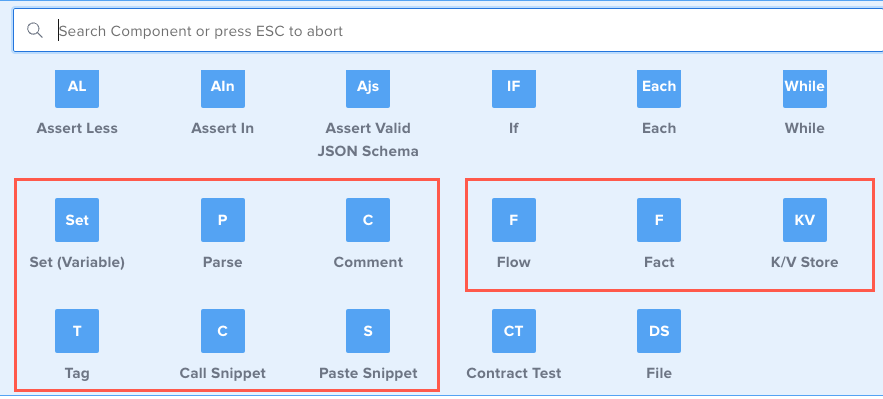Image resolution: width=883 pixels, height=399 pixels.
Task: Choose the Parse component icon
Action: click(x=222, y=220)
